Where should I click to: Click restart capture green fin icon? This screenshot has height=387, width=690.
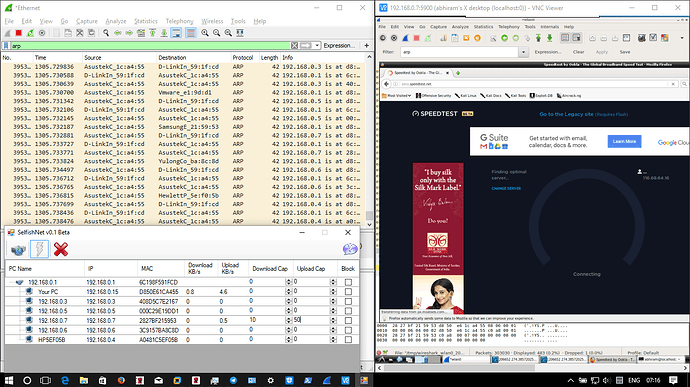[30, 33]
